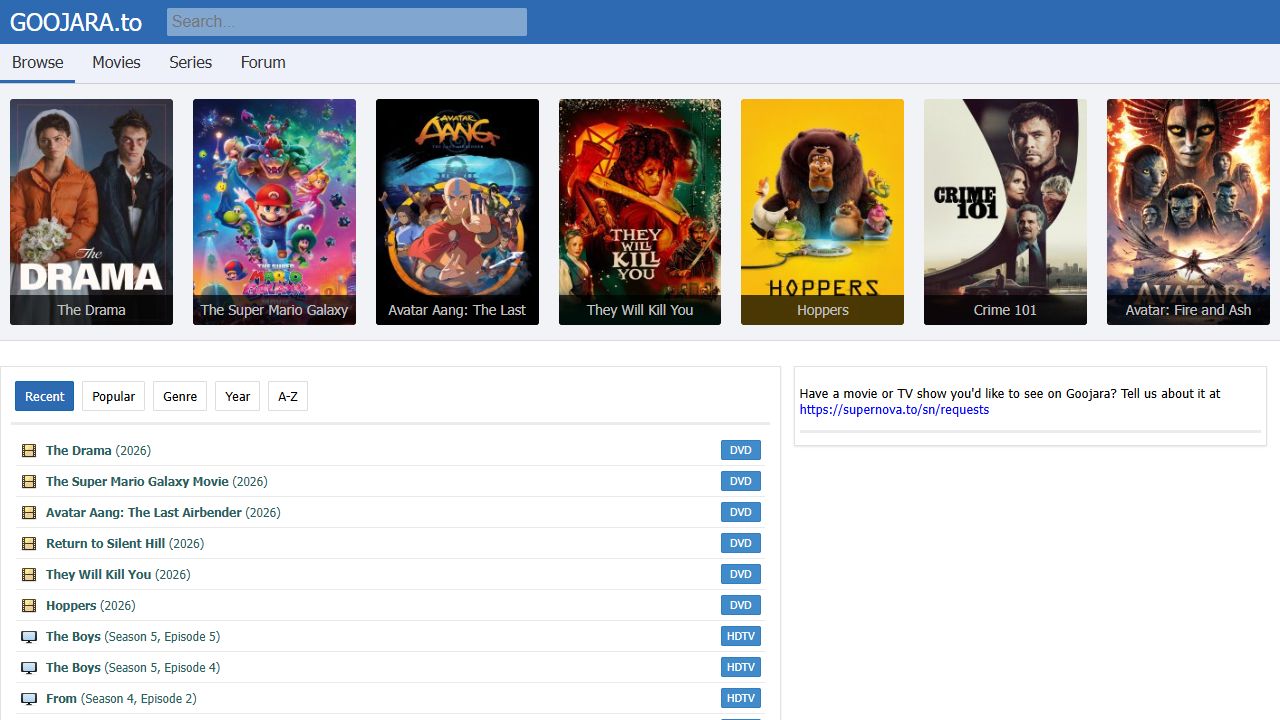Open The Boys Season 5, Episode 4
This screenshot has height=720, width=1280.
(133, 668)
